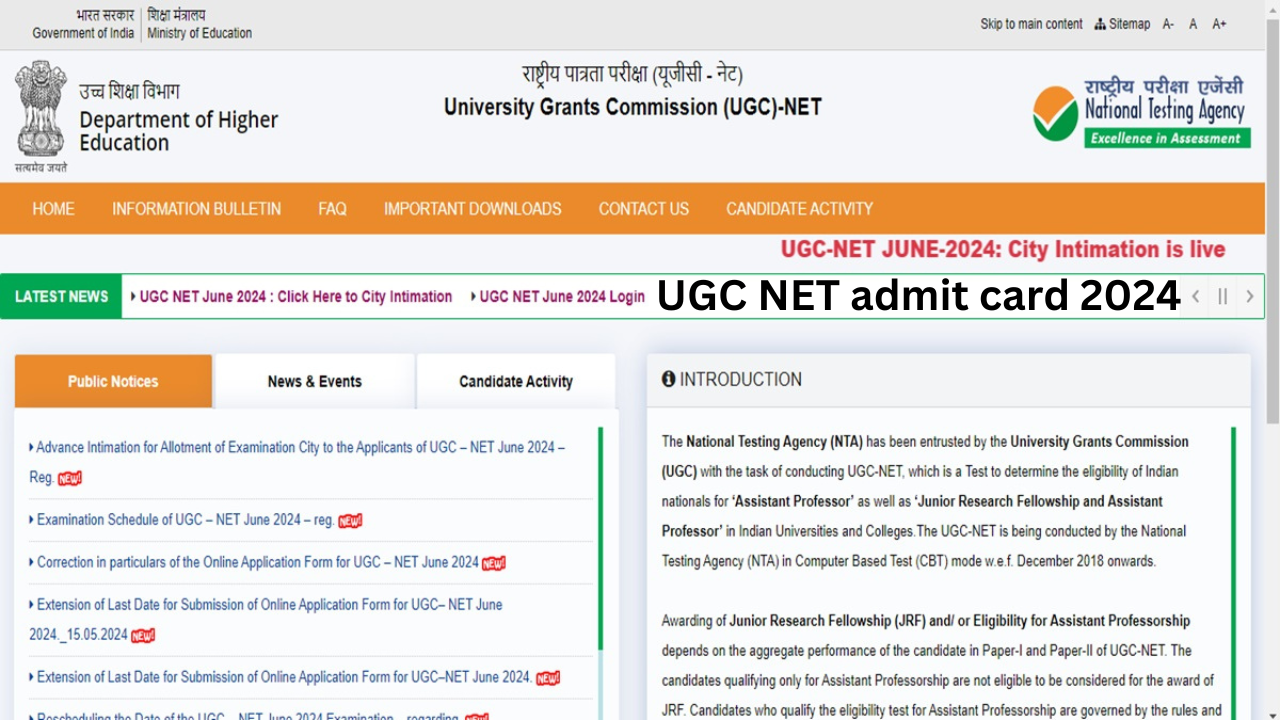The height and width of the screenshot is (720, 1280).
Task: Click Skip to main content link
Action: 1031,24
